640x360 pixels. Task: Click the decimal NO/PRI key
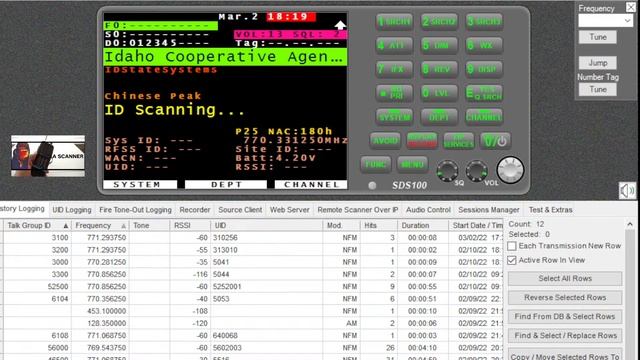394,93
